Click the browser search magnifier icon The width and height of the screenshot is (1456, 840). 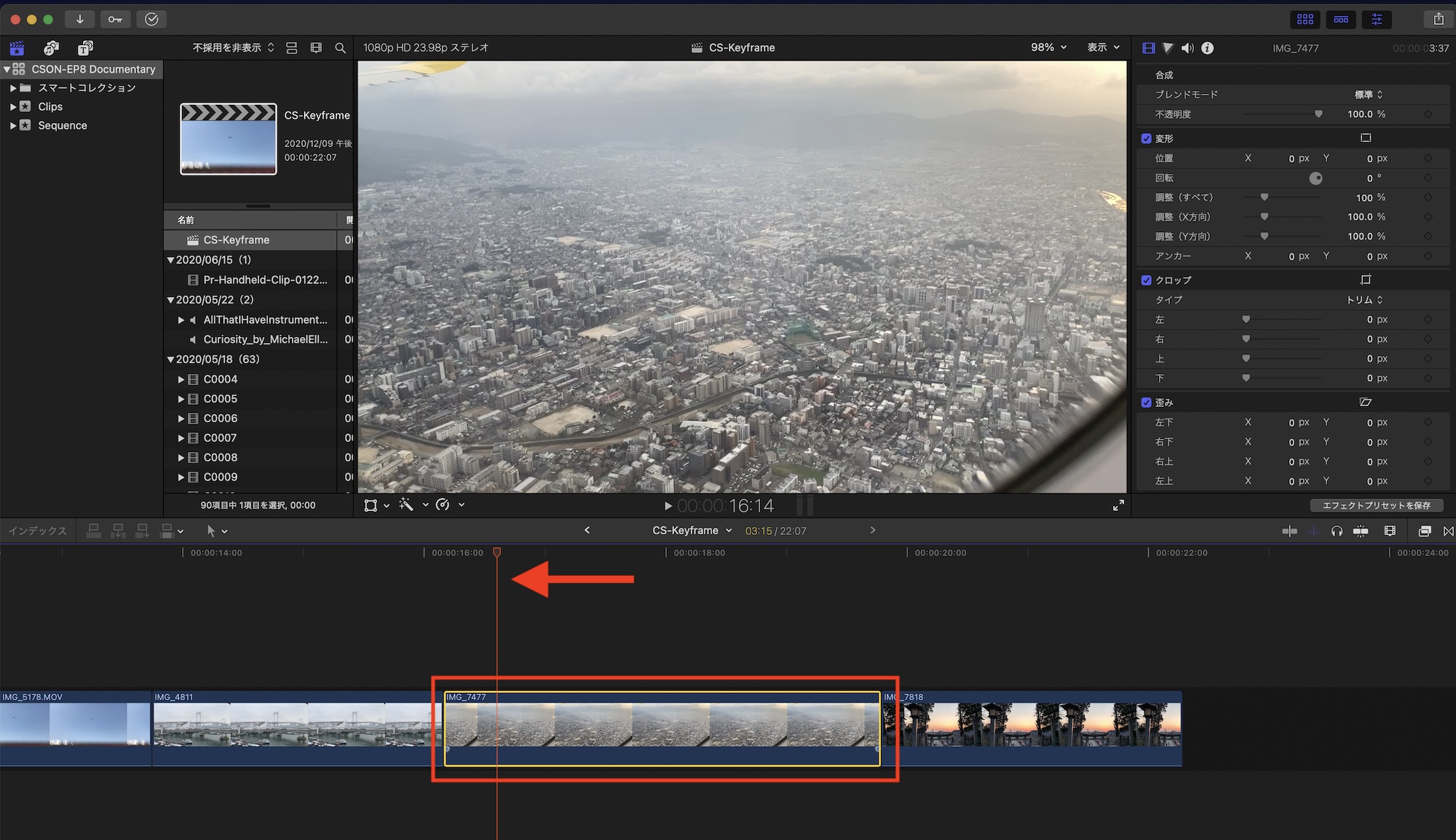[x=340, y=48]
